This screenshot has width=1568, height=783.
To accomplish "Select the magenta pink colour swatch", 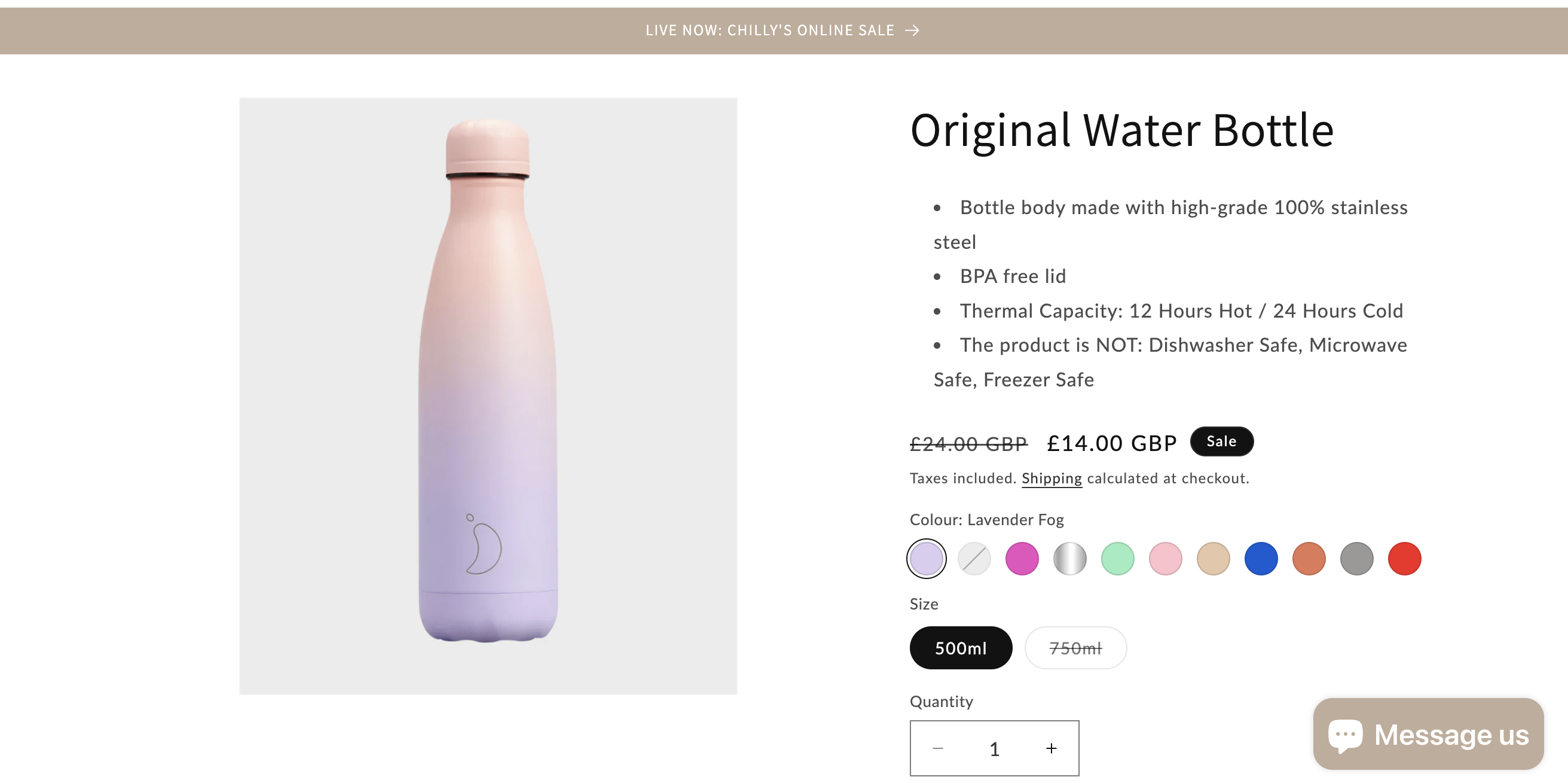I will point(1022,558).
